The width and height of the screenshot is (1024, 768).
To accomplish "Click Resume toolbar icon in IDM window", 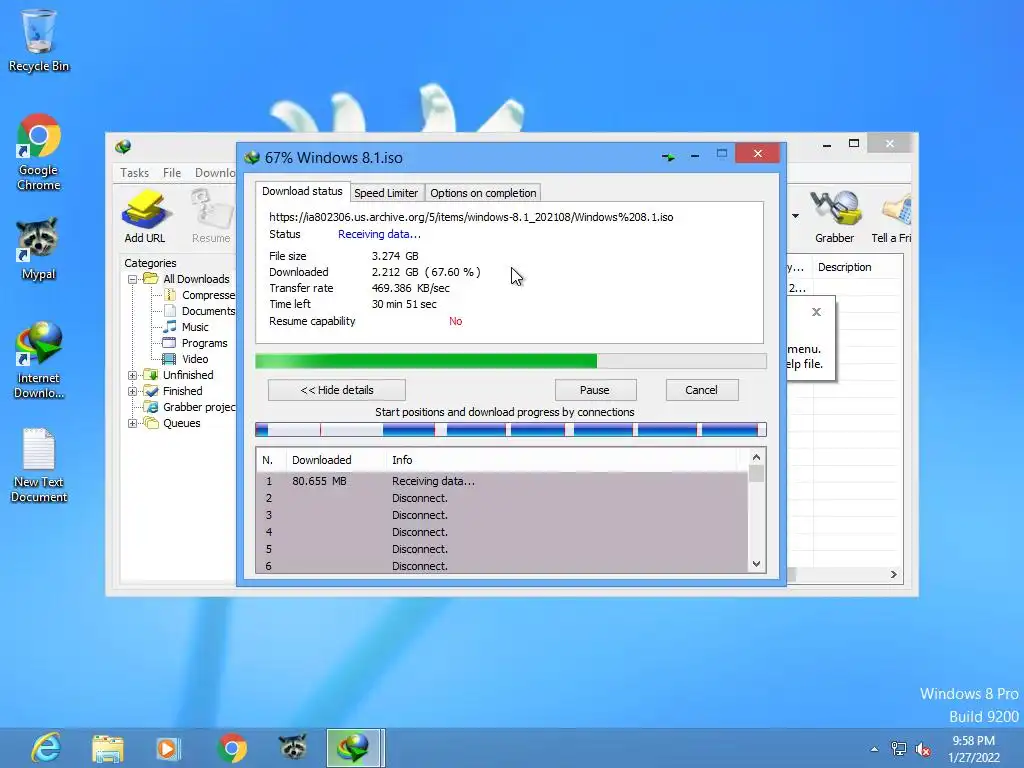I will [211, 216].
